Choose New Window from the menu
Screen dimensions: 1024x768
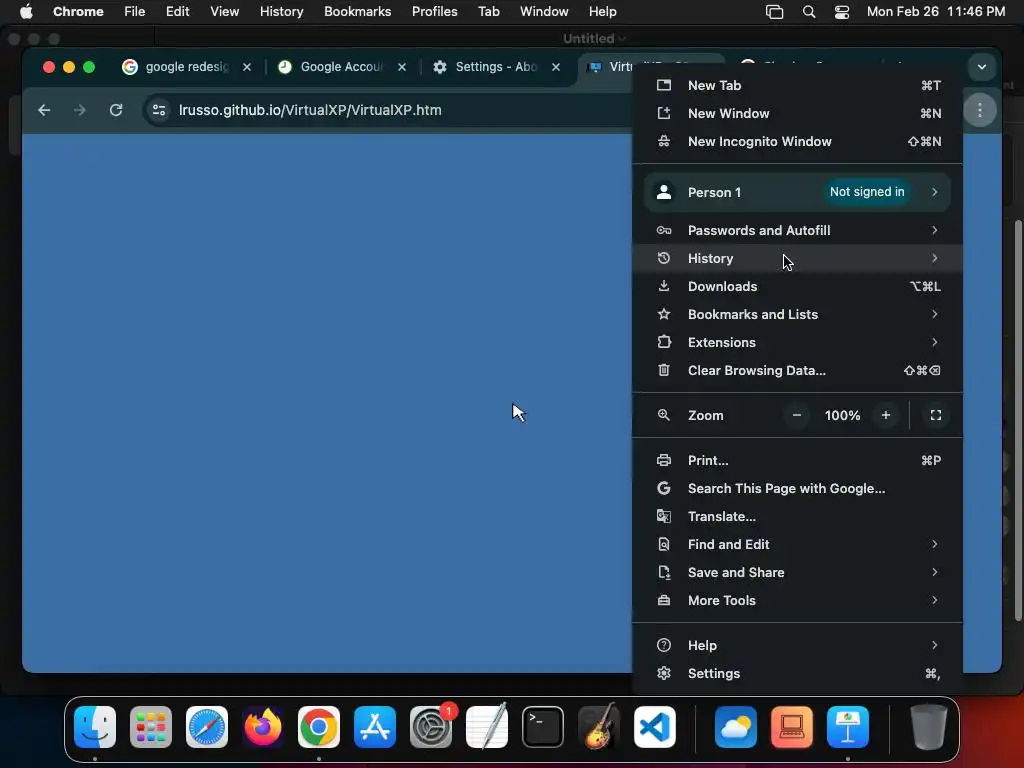[797, 114]
